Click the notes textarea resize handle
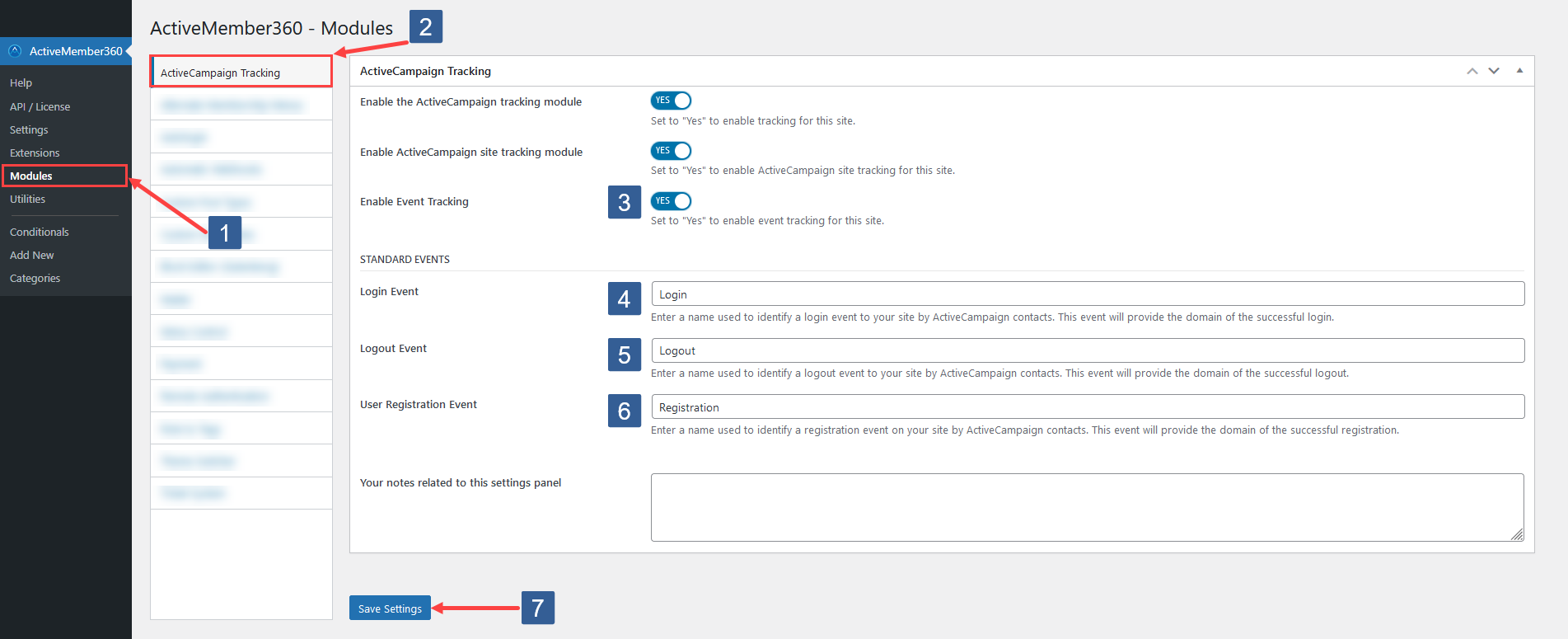This screenshot has height=639, width=1568. point(1517,535)
